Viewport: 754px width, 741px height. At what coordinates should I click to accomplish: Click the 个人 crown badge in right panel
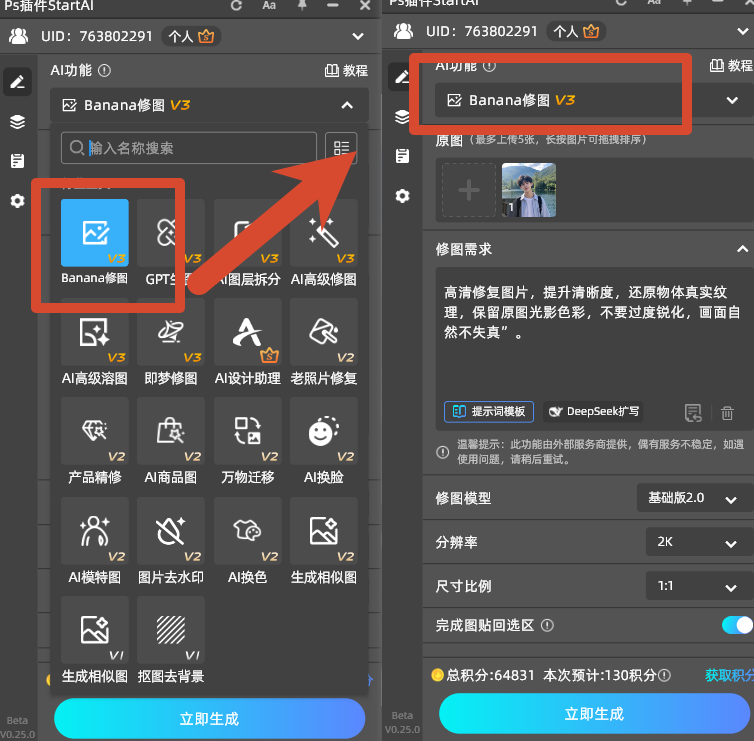(x=576, y=32)
